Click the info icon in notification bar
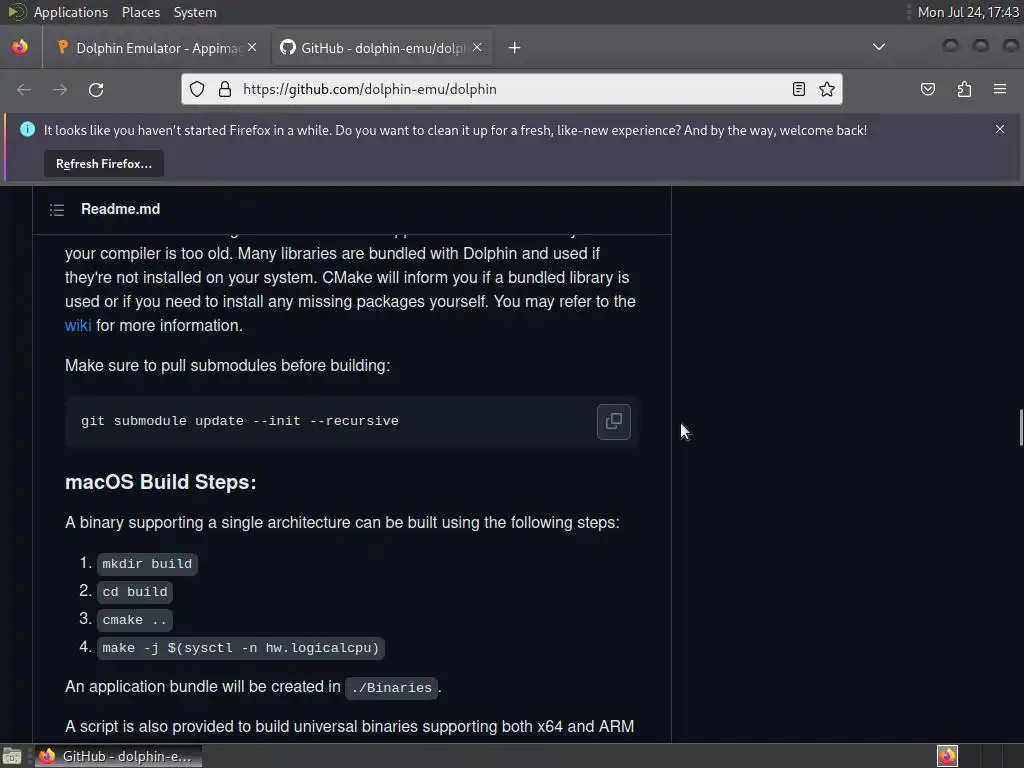 point(27,129)
